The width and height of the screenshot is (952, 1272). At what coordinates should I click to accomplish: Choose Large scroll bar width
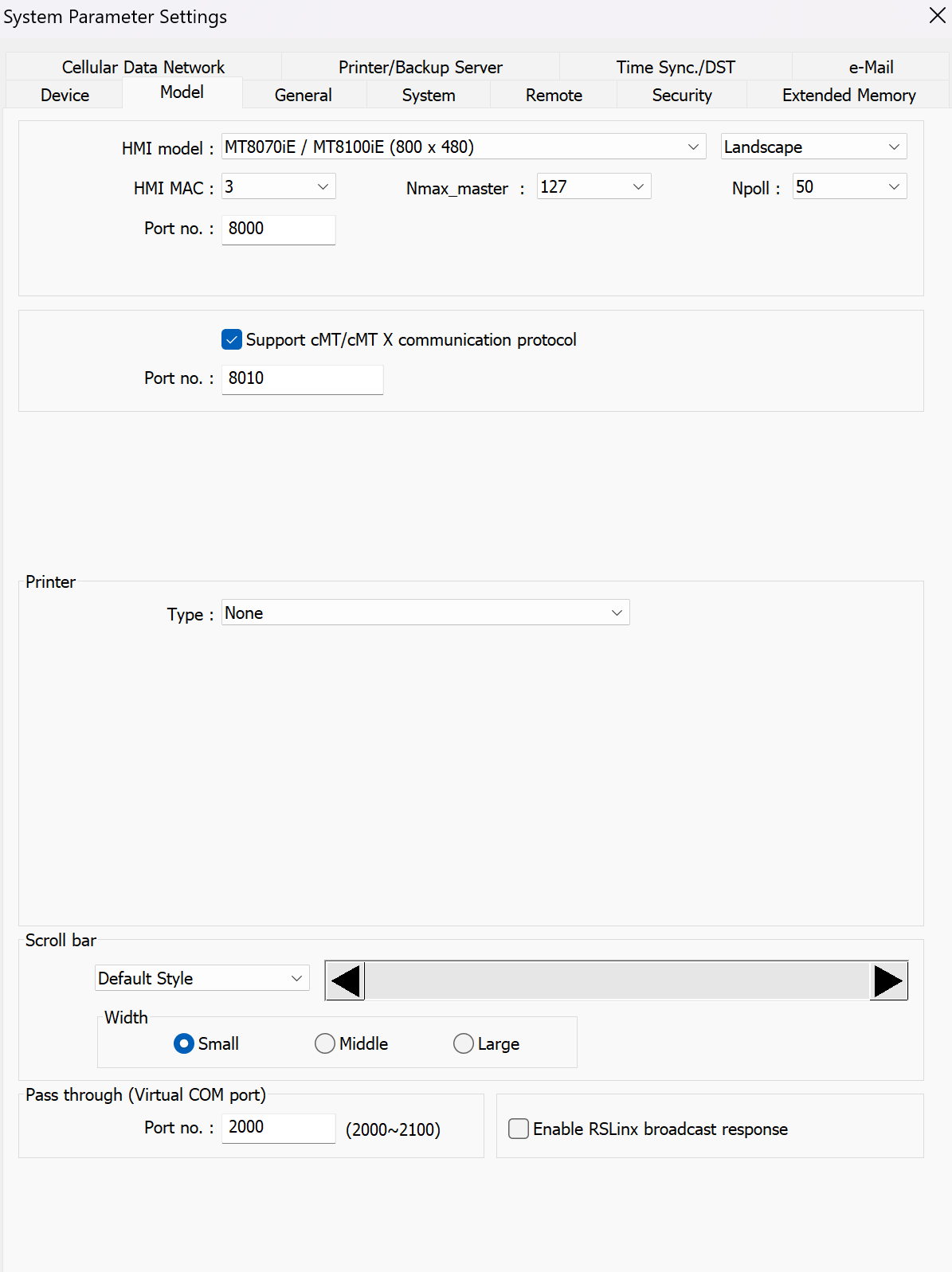tap(464, 1043)
